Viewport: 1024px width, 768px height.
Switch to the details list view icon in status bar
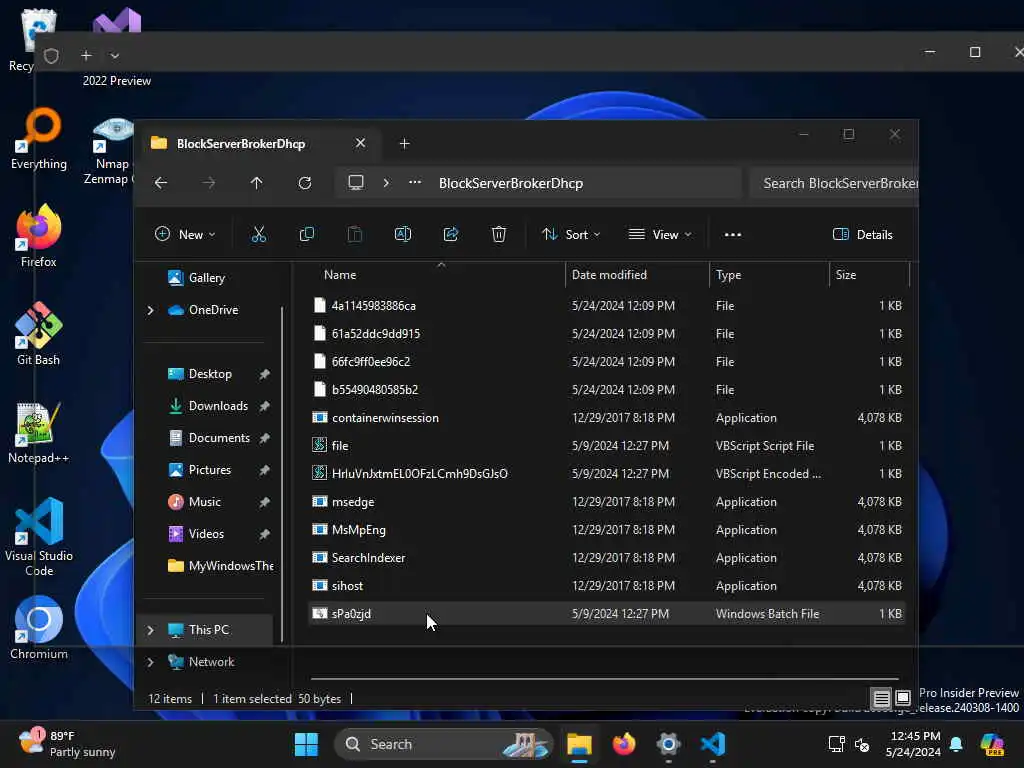(x=881, y=698)
